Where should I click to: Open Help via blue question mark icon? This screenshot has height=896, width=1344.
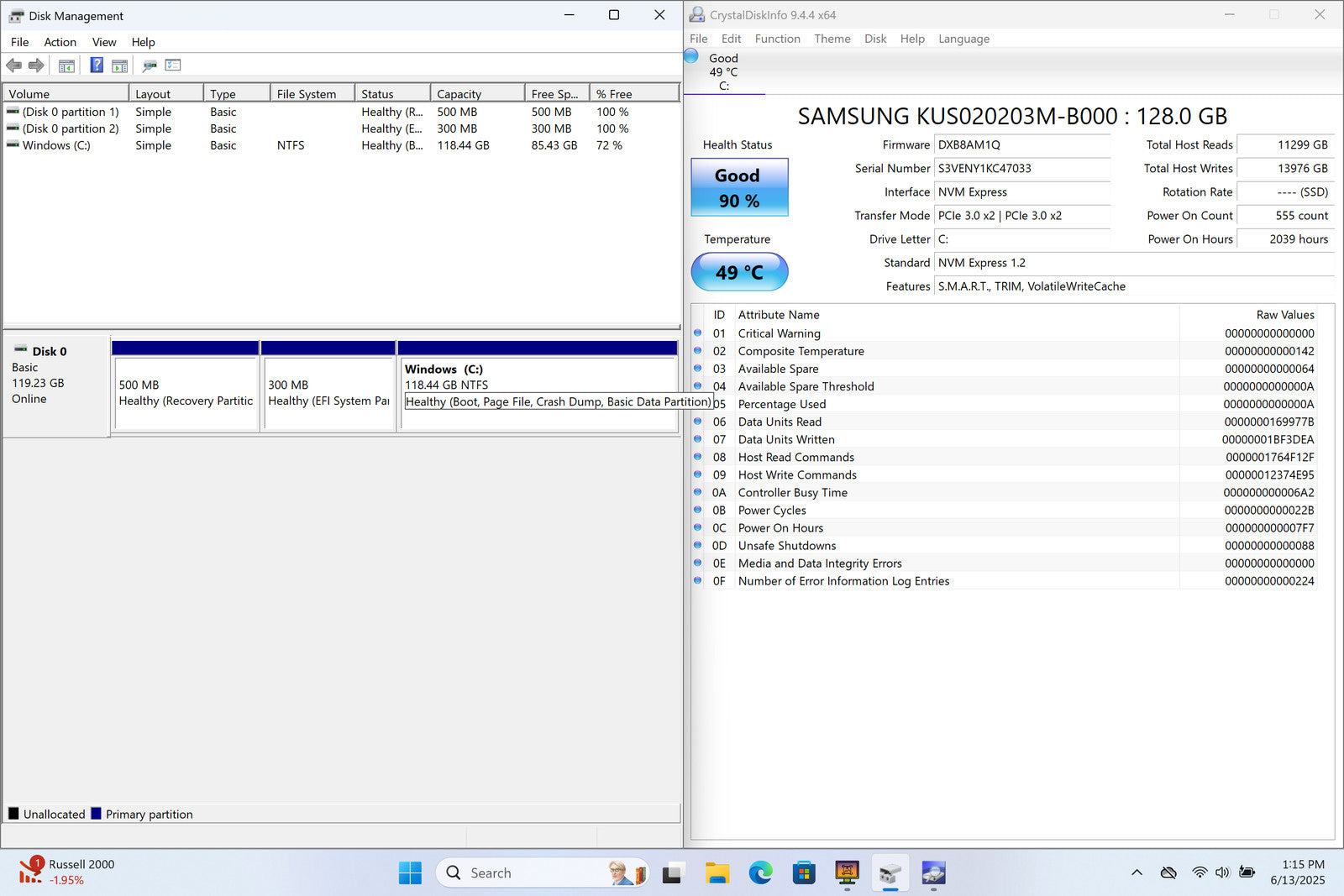point(97,65)
